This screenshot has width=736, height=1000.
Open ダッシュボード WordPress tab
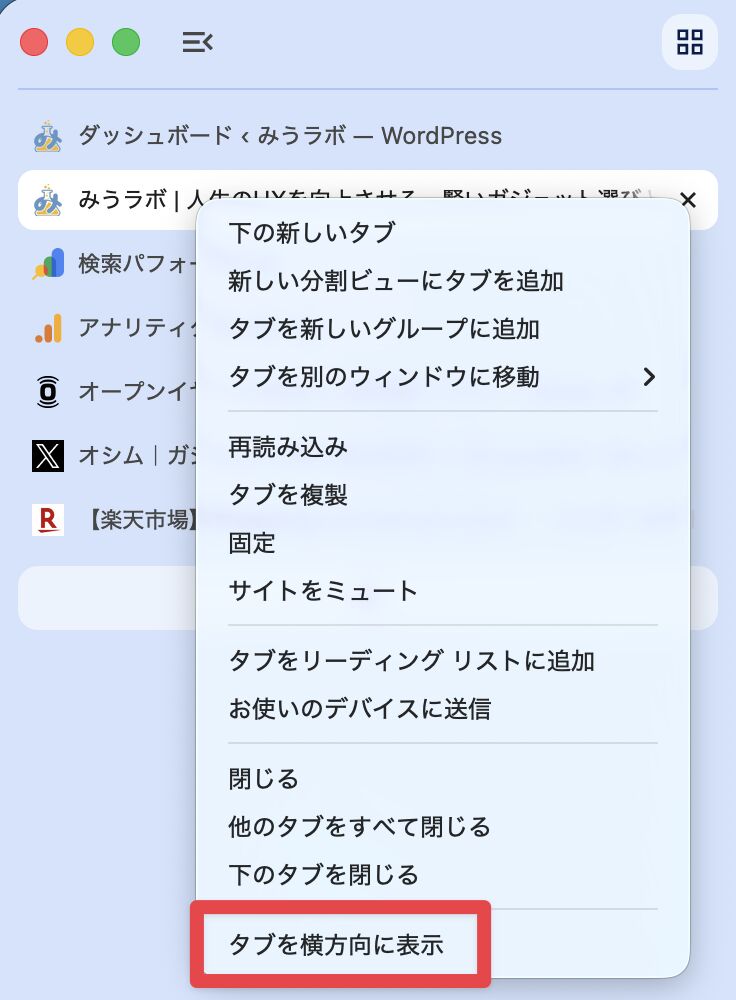[290, 136]
